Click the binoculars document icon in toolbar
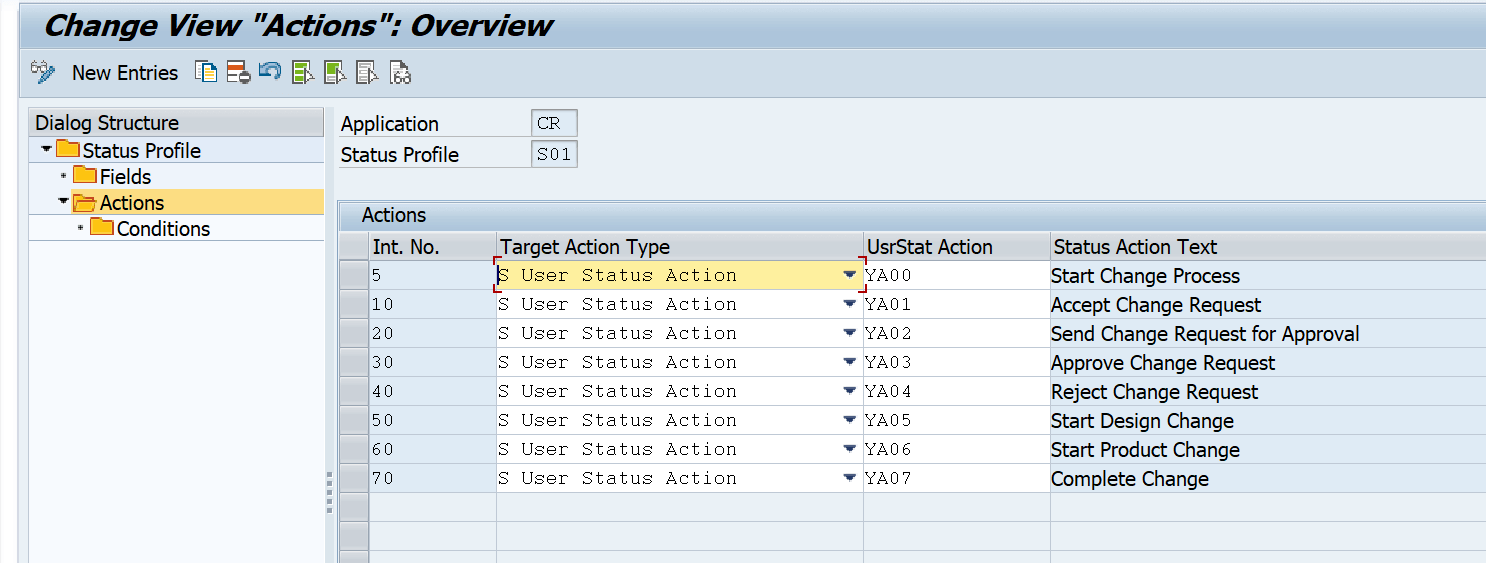The height and width of the screenshot is (563, 1486). point(400,72)
